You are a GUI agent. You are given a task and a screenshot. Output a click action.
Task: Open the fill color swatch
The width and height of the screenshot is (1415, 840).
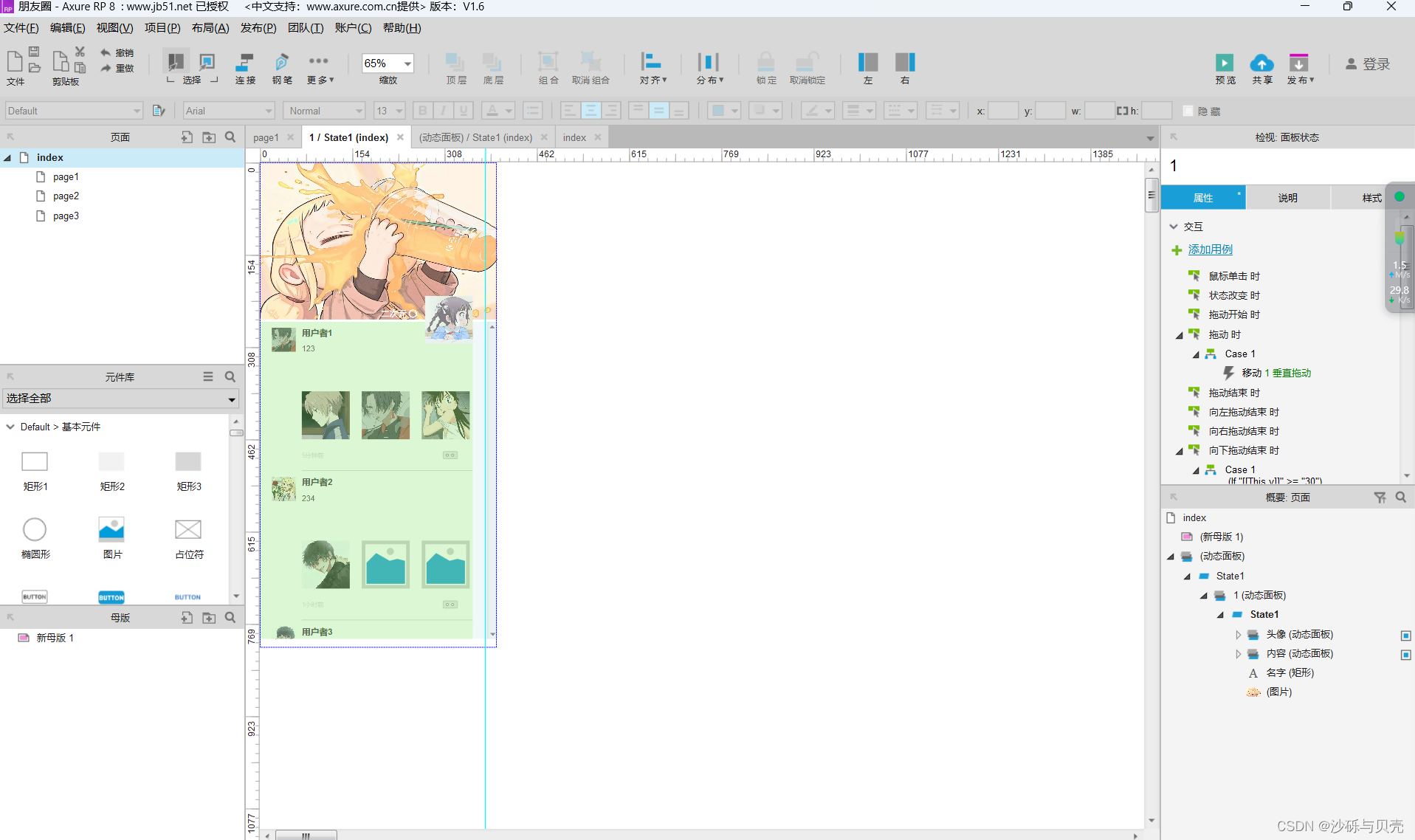pos(723,111)
